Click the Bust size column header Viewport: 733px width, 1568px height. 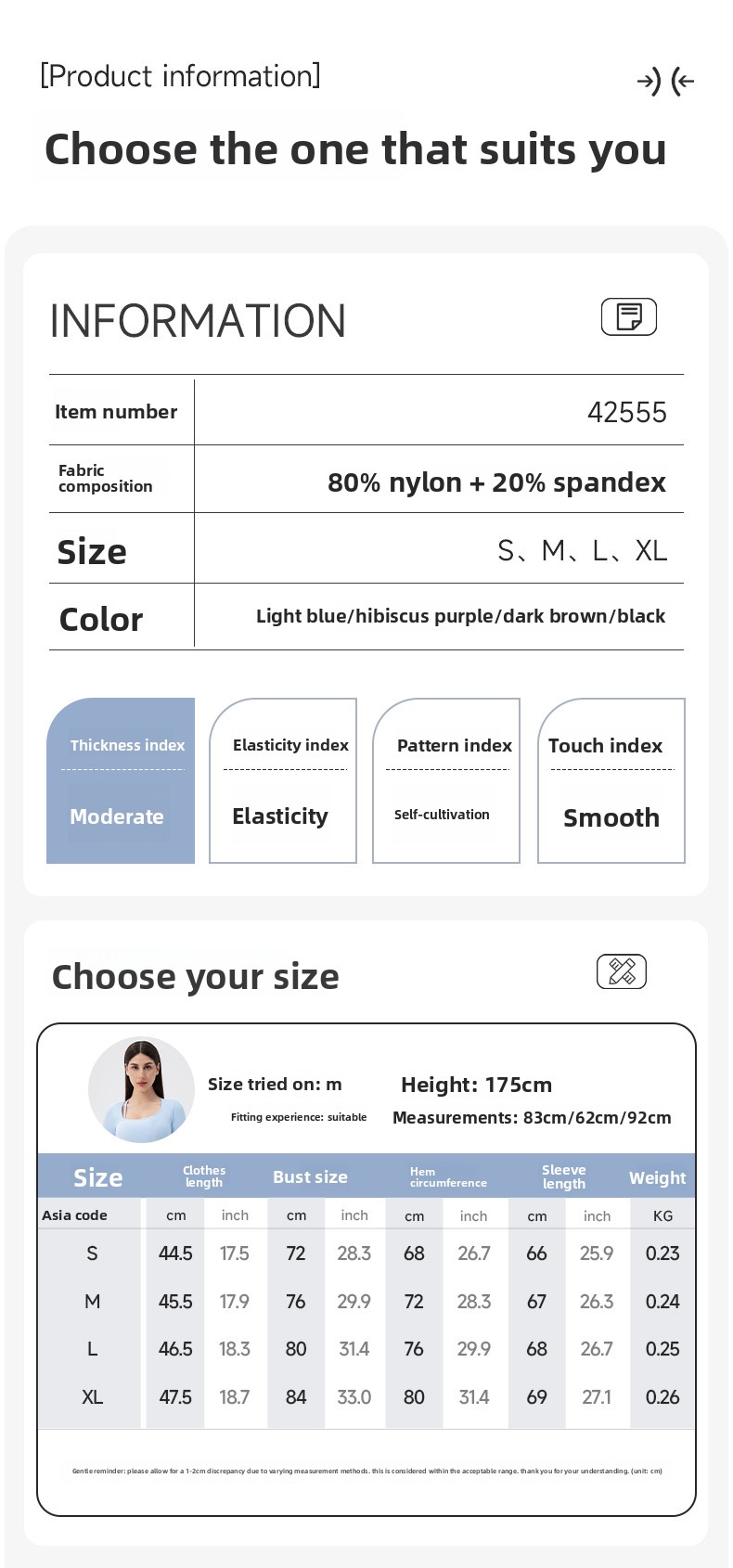(310, 1177)
